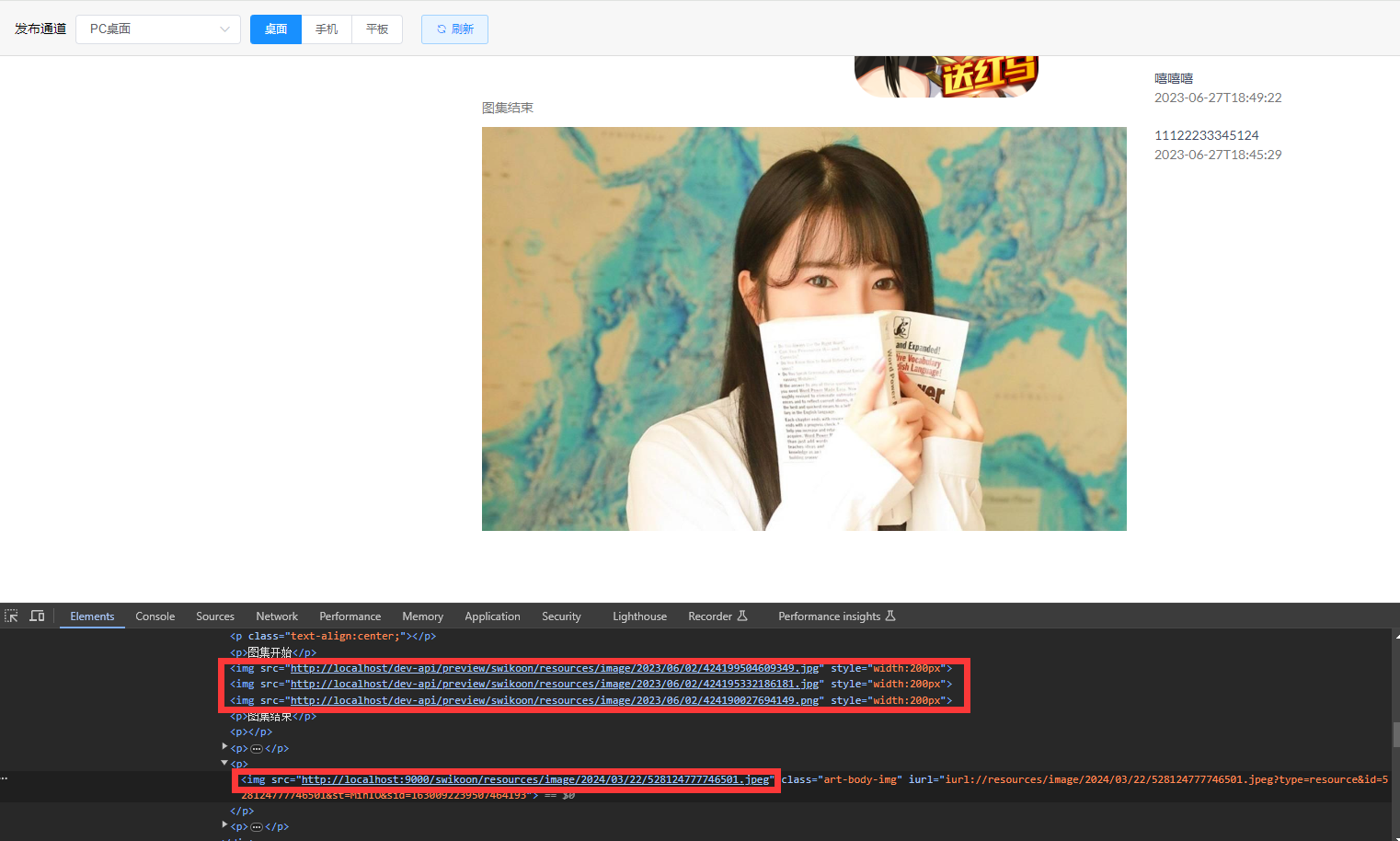1400x841 pixels.
Task: Expand the collapsed p node above the open p
Action: coord(224,747)
